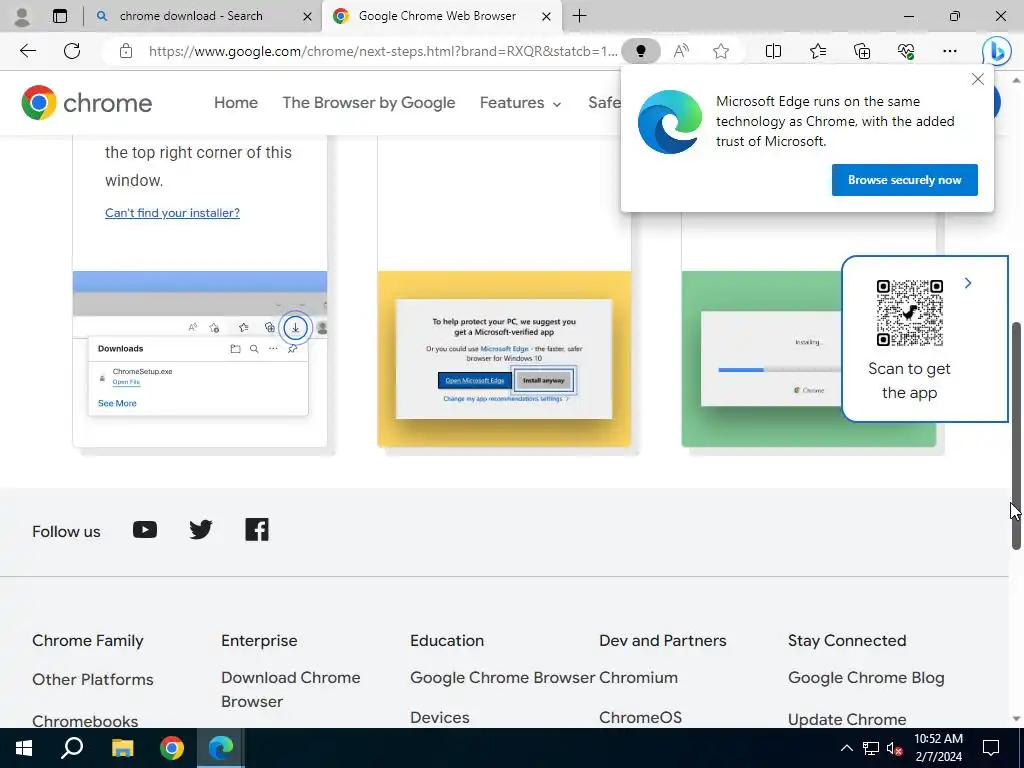Open Google Chrome Browser education link
The image size is (1024, 768).
[503, 678]
